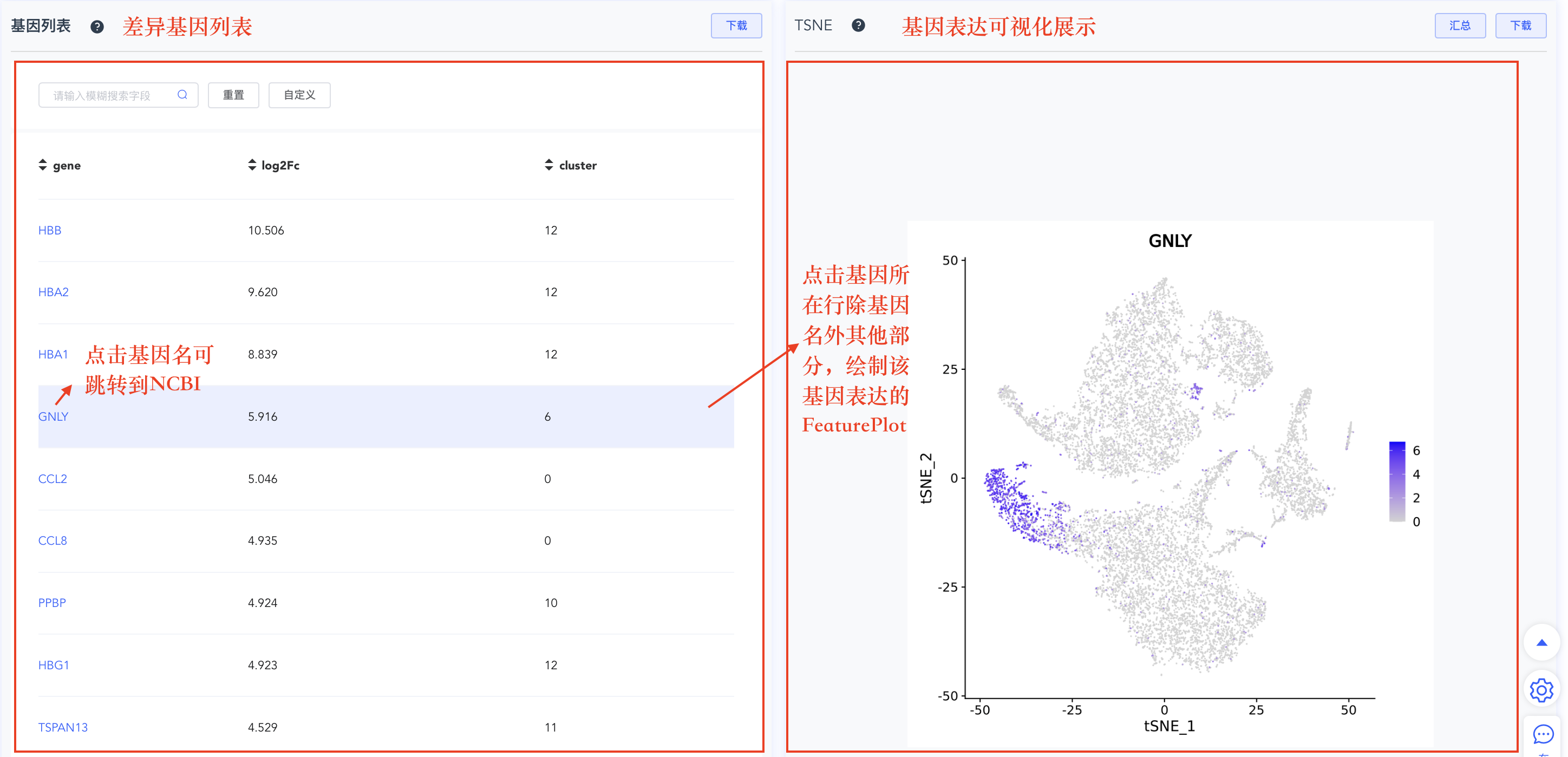The width and height of the screenshot is (1568, 757).
Task: Click the 重置 reset button
Action: 234,95
